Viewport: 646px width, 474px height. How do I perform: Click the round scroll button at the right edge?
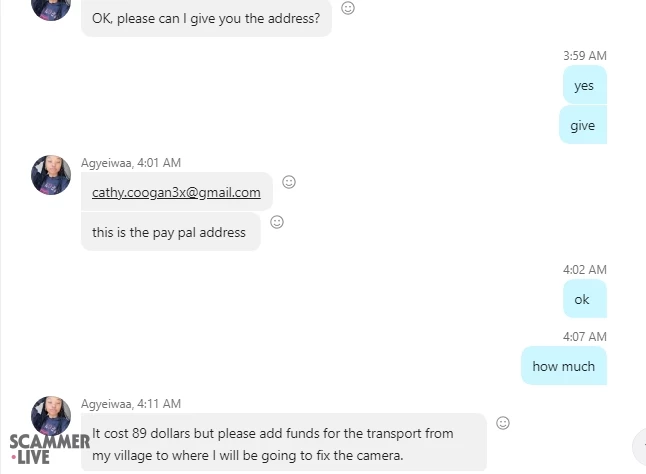click(640, 446)
